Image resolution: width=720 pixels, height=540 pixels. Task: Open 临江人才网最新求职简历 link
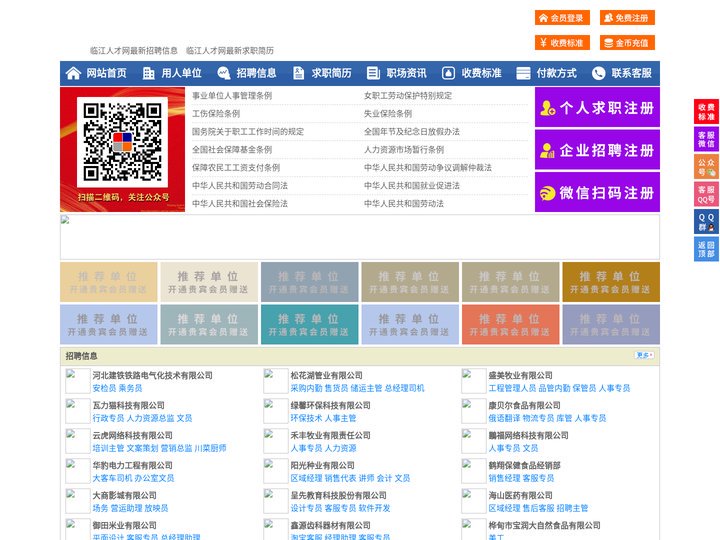pos(230,51)
